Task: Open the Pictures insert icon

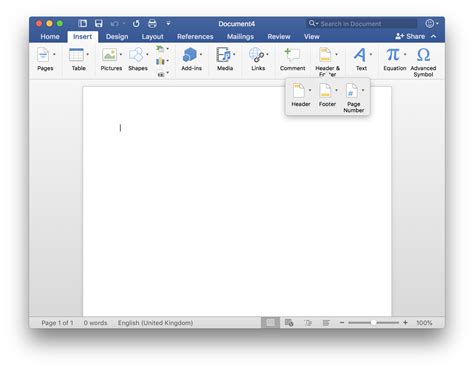Action: coord(109,55)
